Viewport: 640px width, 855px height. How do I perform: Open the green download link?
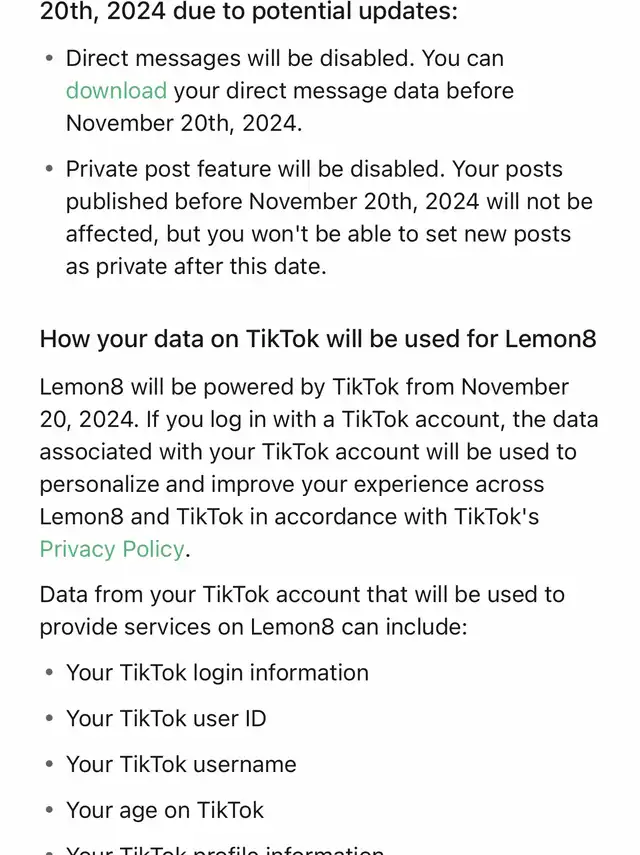(x=116, y=91)
